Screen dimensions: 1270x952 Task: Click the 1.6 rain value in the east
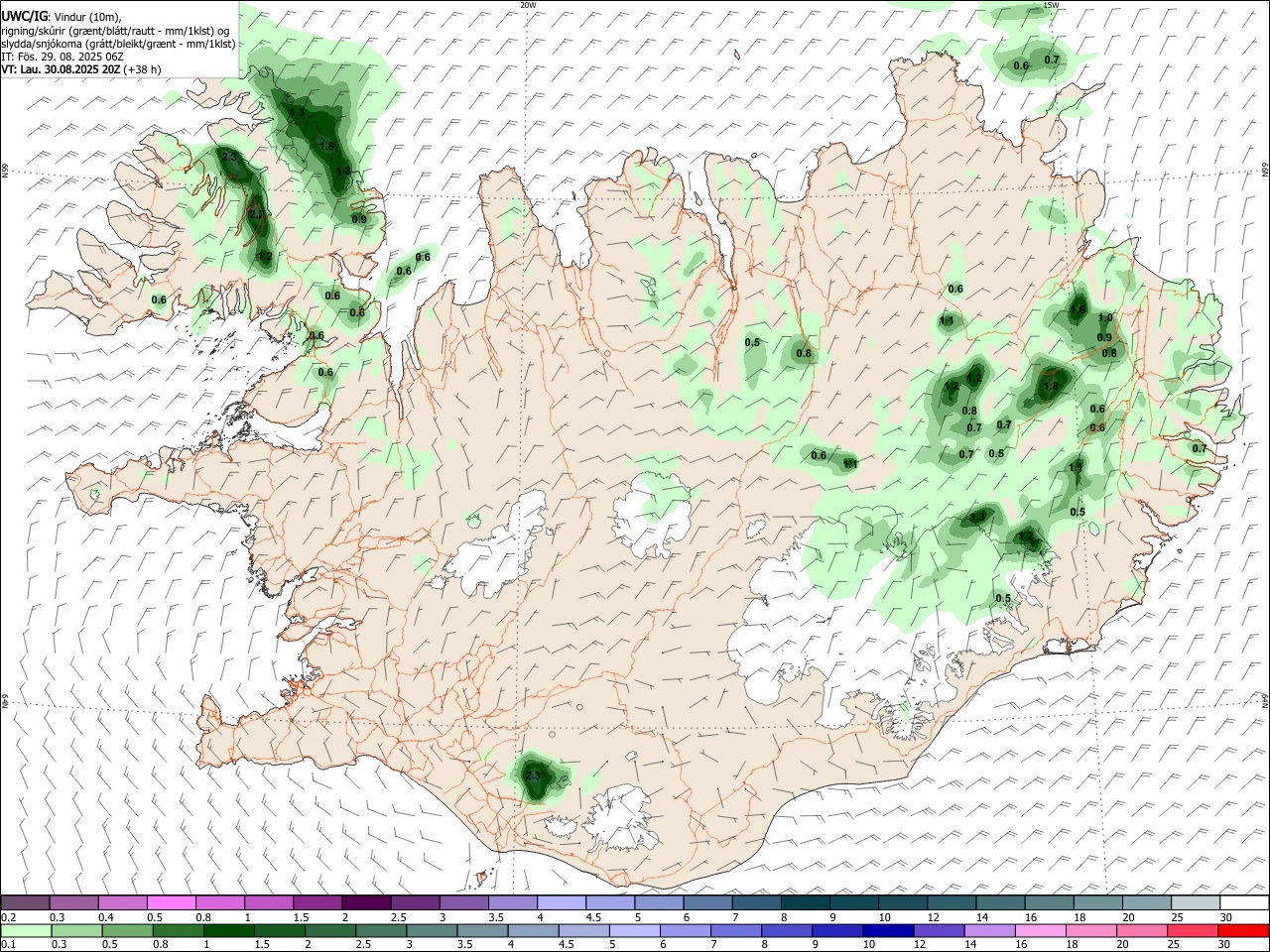(1078, 309)
